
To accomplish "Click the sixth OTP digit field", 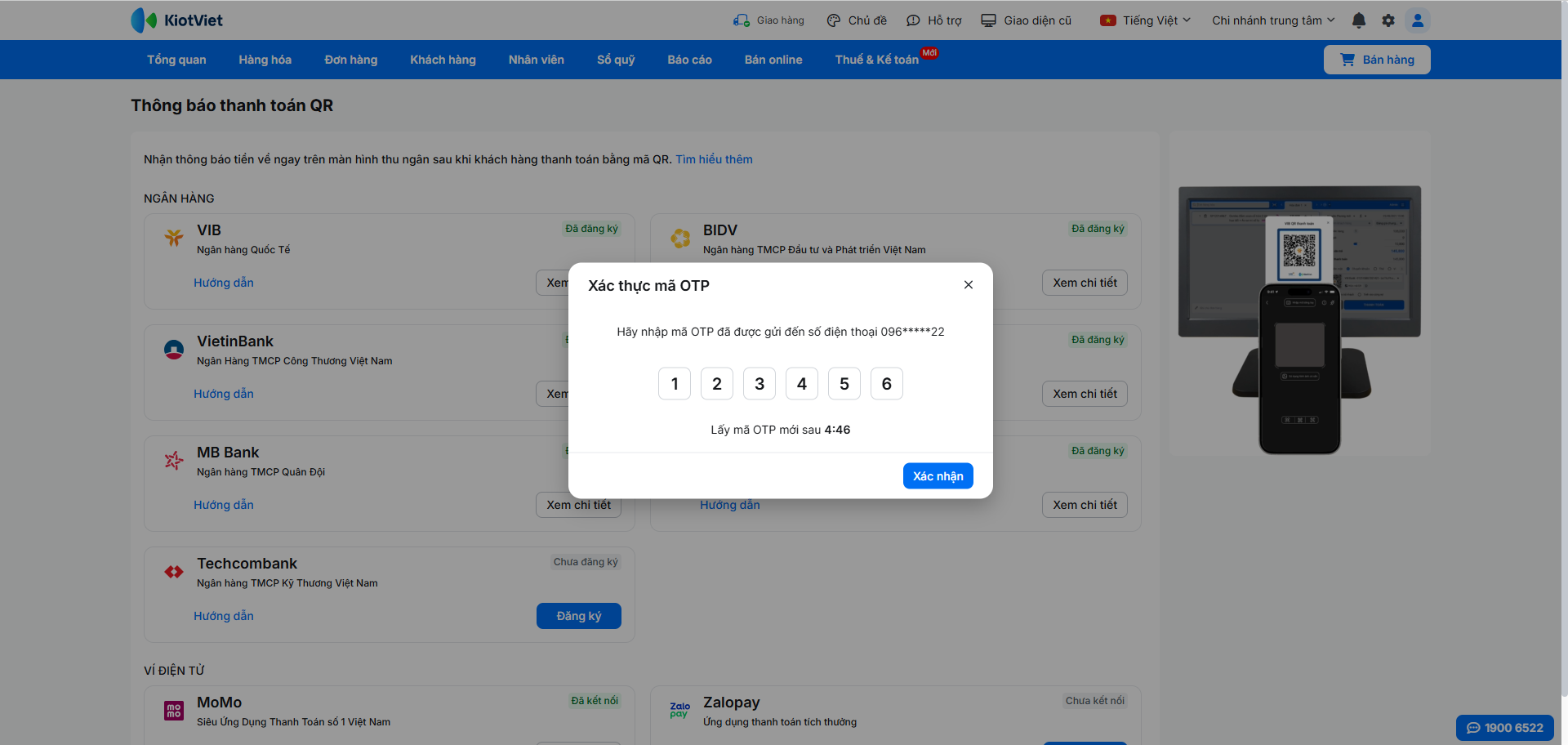I will (887, 384).
